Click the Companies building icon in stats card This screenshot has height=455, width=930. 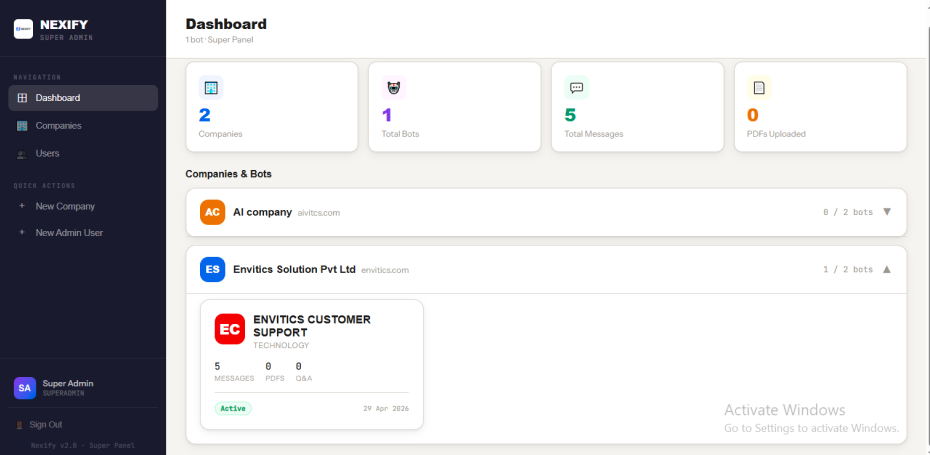click(x=211, y=88)
